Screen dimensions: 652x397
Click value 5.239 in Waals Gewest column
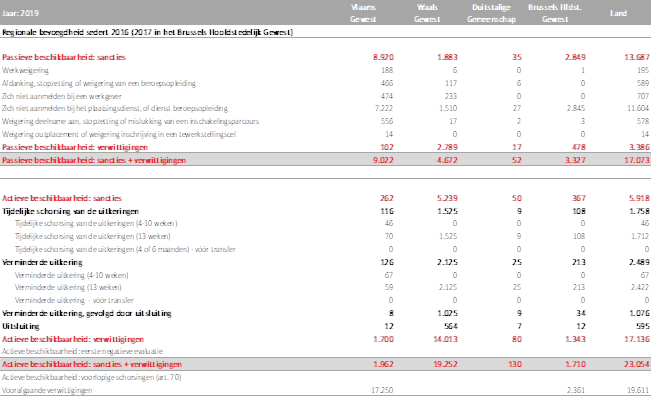(447, 198)
